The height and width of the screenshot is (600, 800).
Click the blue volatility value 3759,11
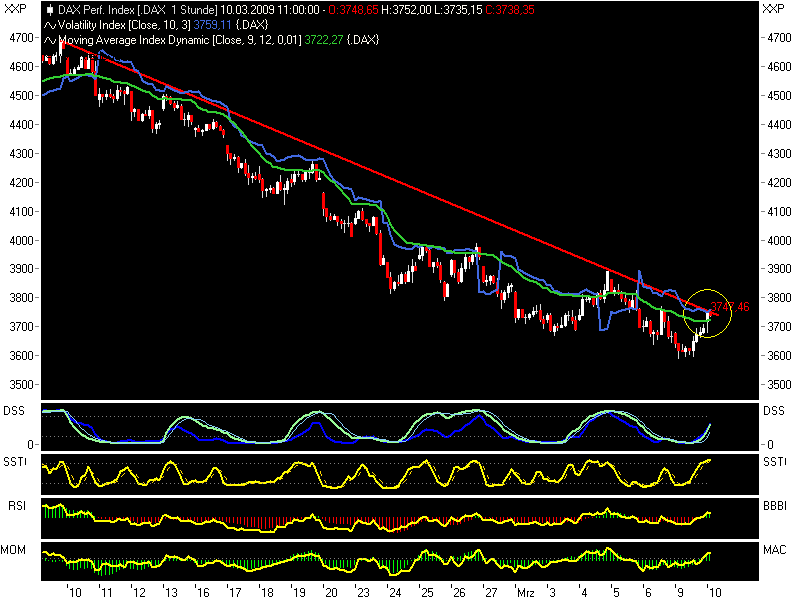click(212, 25)
